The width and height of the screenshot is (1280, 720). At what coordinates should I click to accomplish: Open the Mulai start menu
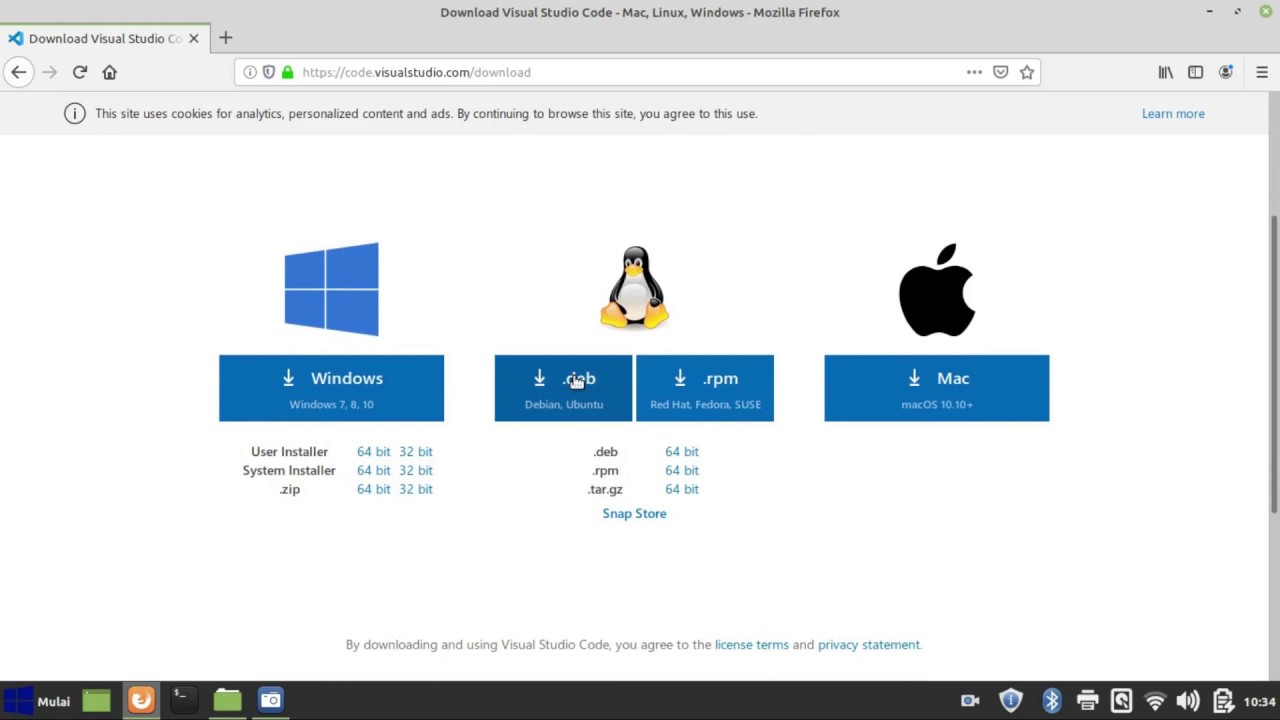tap(37, 701)
